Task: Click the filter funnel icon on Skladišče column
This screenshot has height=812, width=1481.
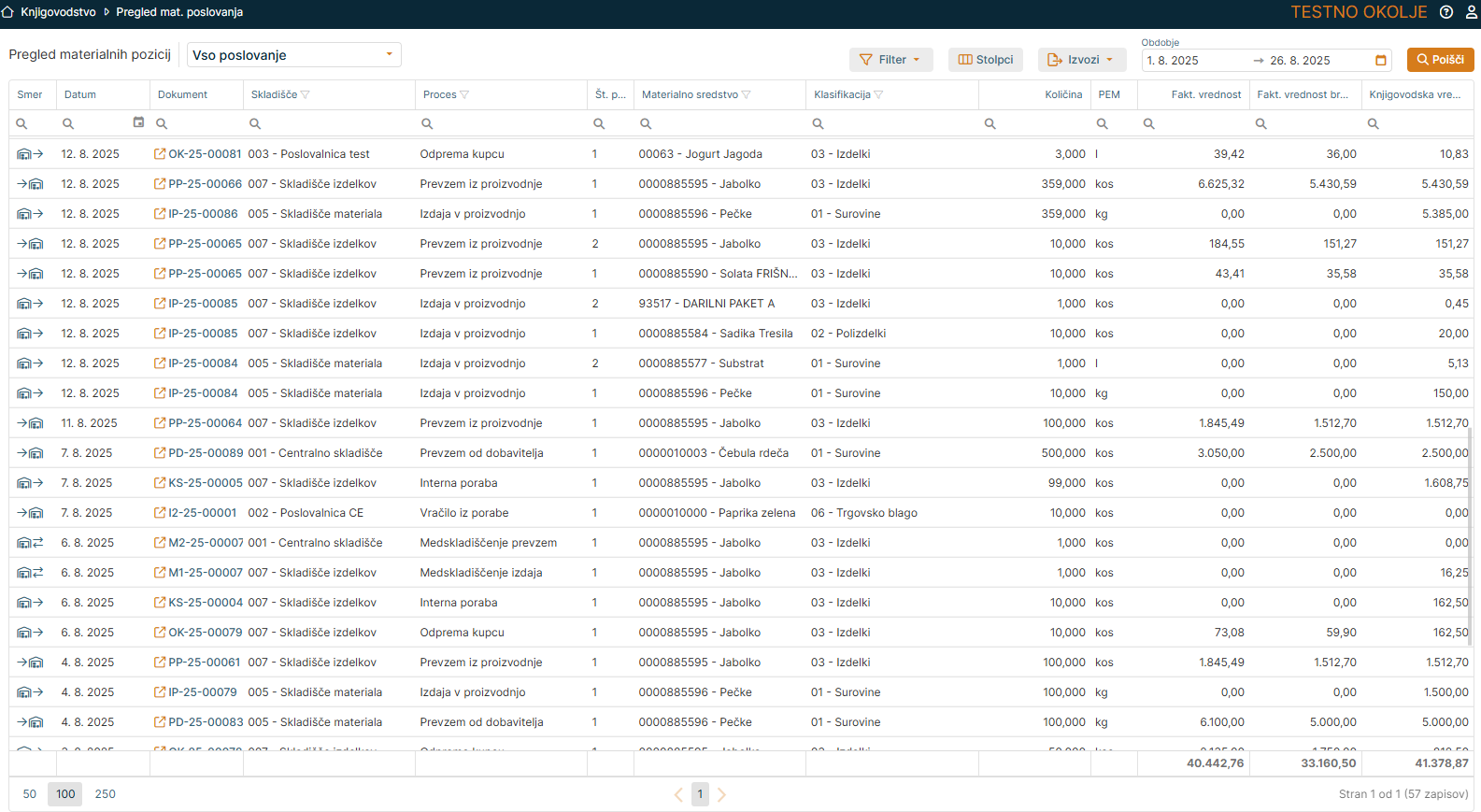Action: pyautogui.click(x=306, y=95)
